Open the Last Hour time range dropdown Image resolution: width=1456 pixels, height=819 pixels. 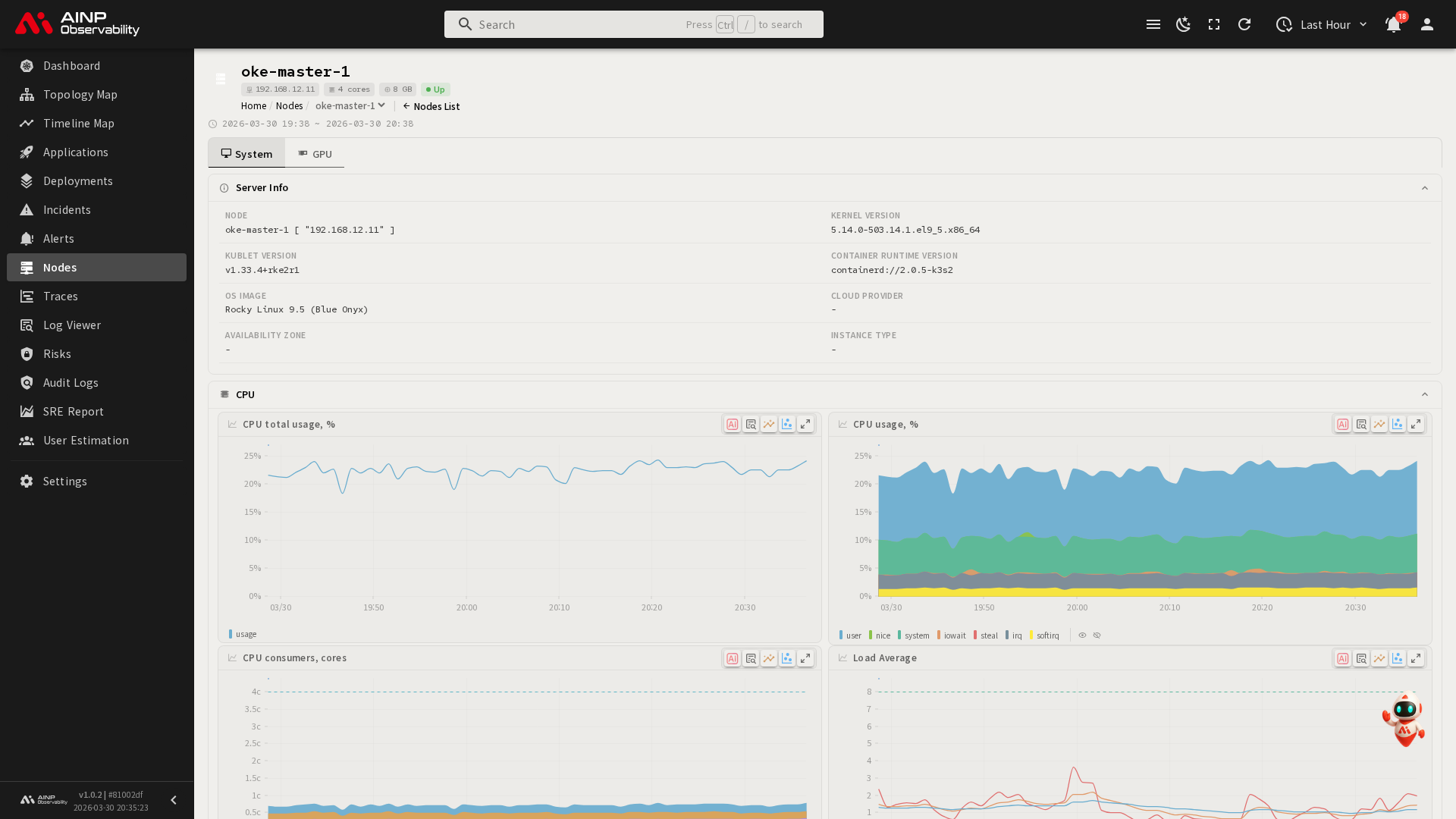coord(1323,24)
